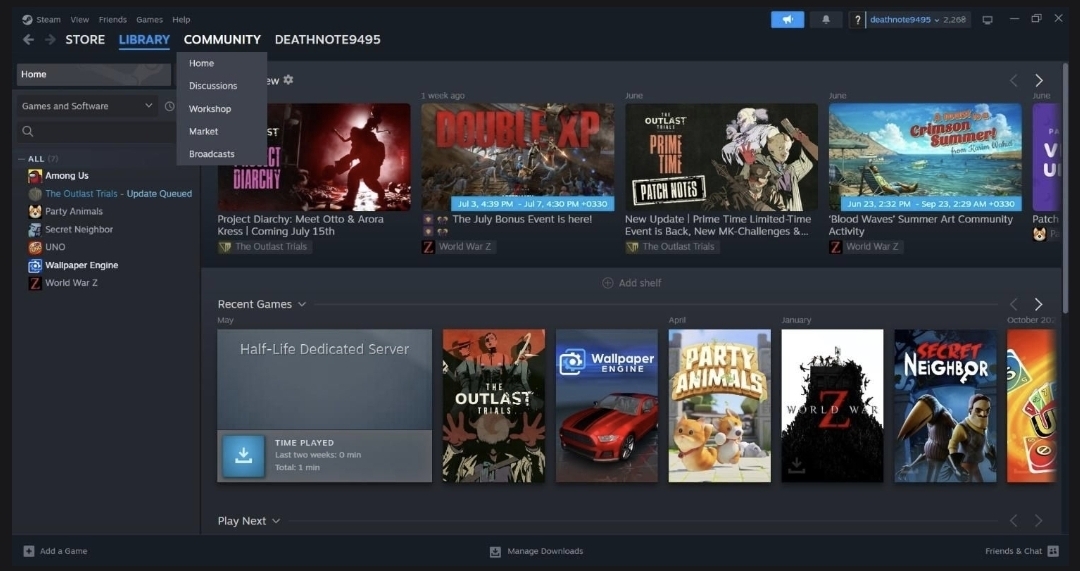Open The Outlast Trials game cover
This screenshot has width=1080, height=571.
(x=494, y=406)
